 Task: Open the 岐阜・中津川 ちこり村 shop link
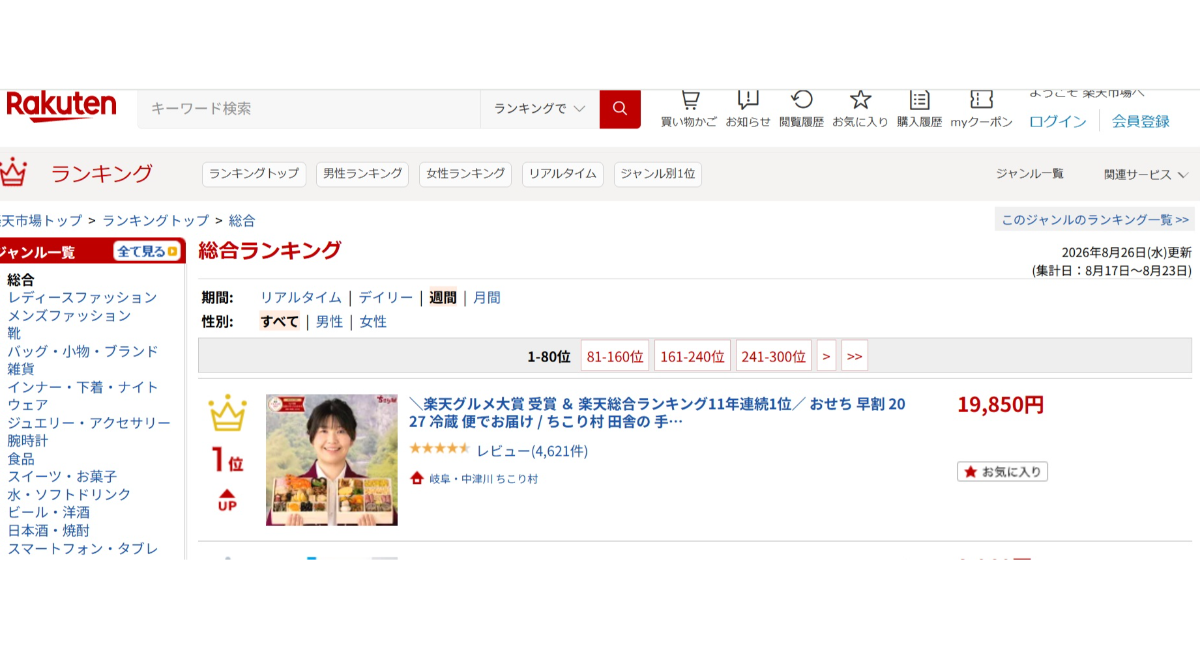484,479
